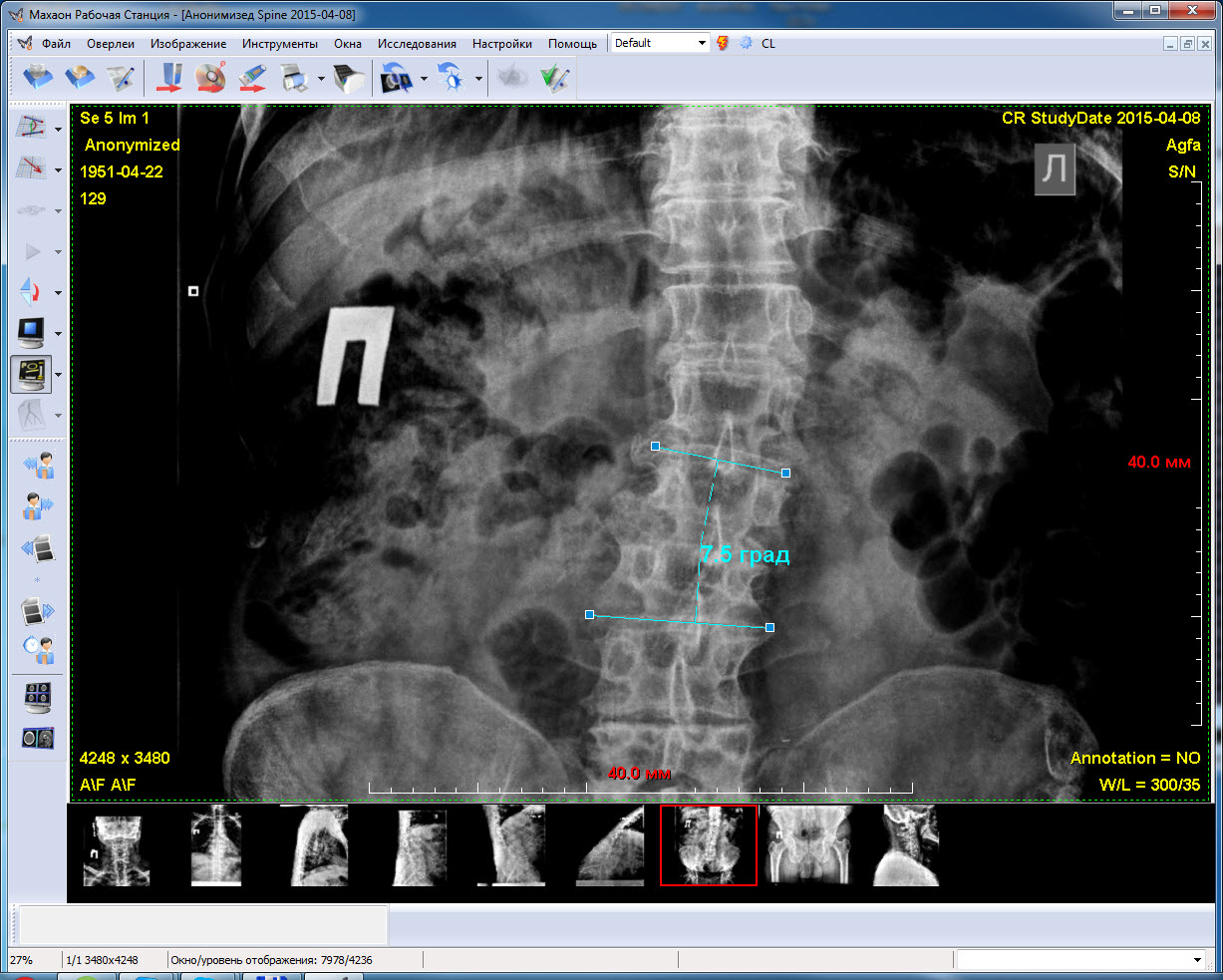Expand the brightness reset dropdown arrow
This screenshot has width=1223, height=980.
pos(478,78)
